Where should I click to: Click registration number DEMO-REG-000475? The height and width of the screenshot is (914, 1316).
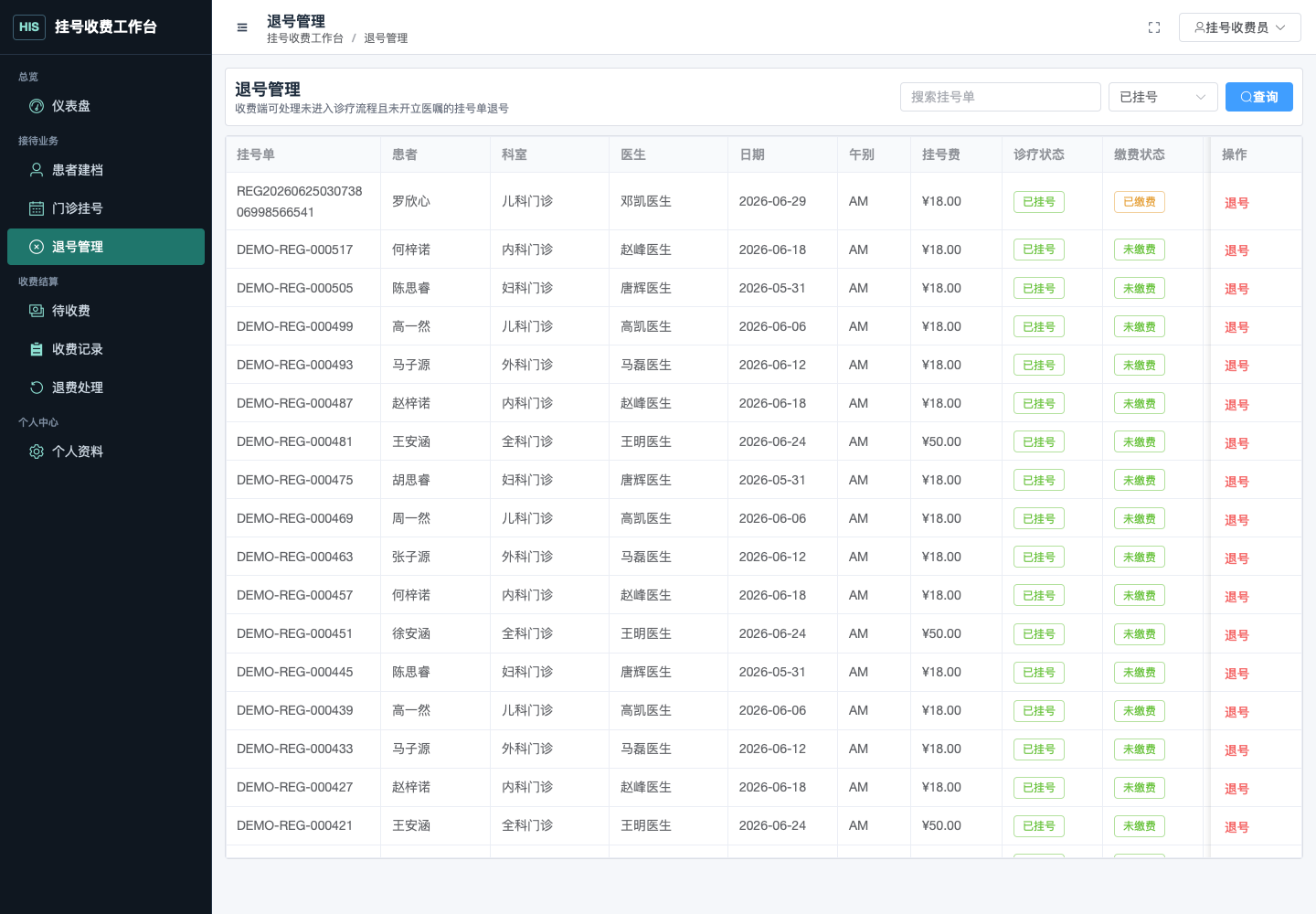(295, 480)
